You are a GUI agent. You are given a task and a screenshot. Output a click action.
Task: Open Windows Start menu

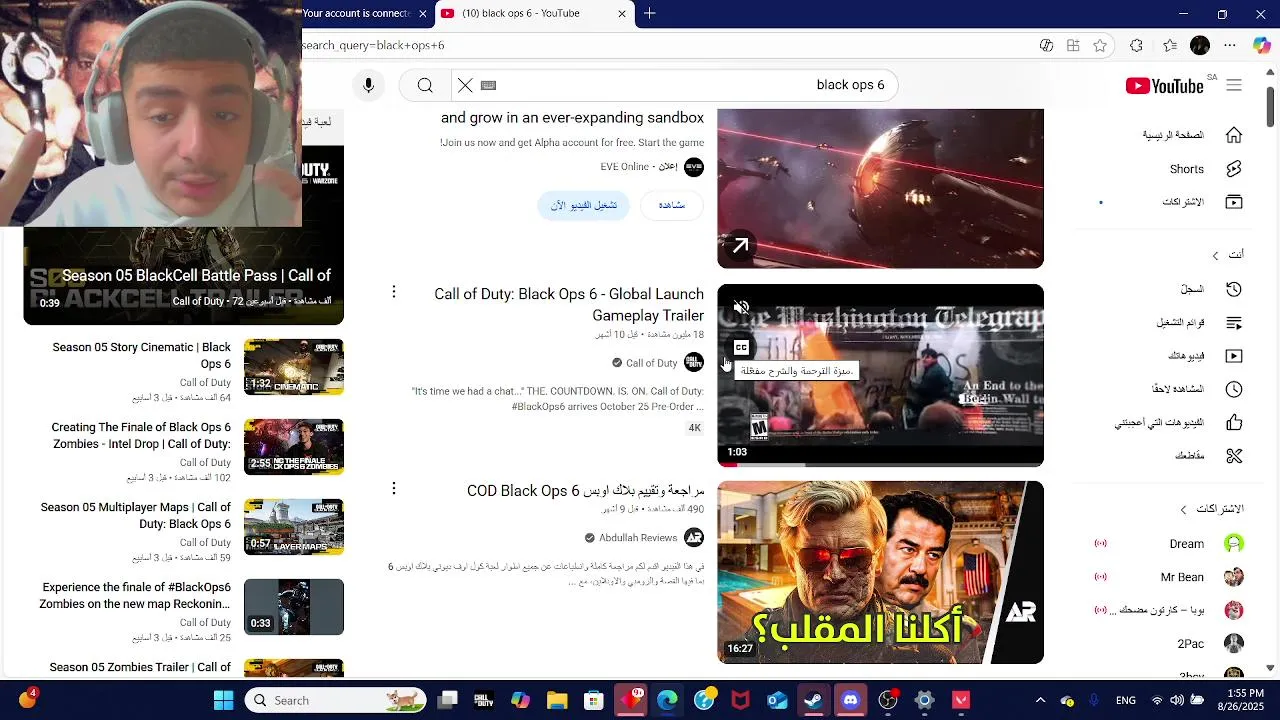(x=223, y=700)
